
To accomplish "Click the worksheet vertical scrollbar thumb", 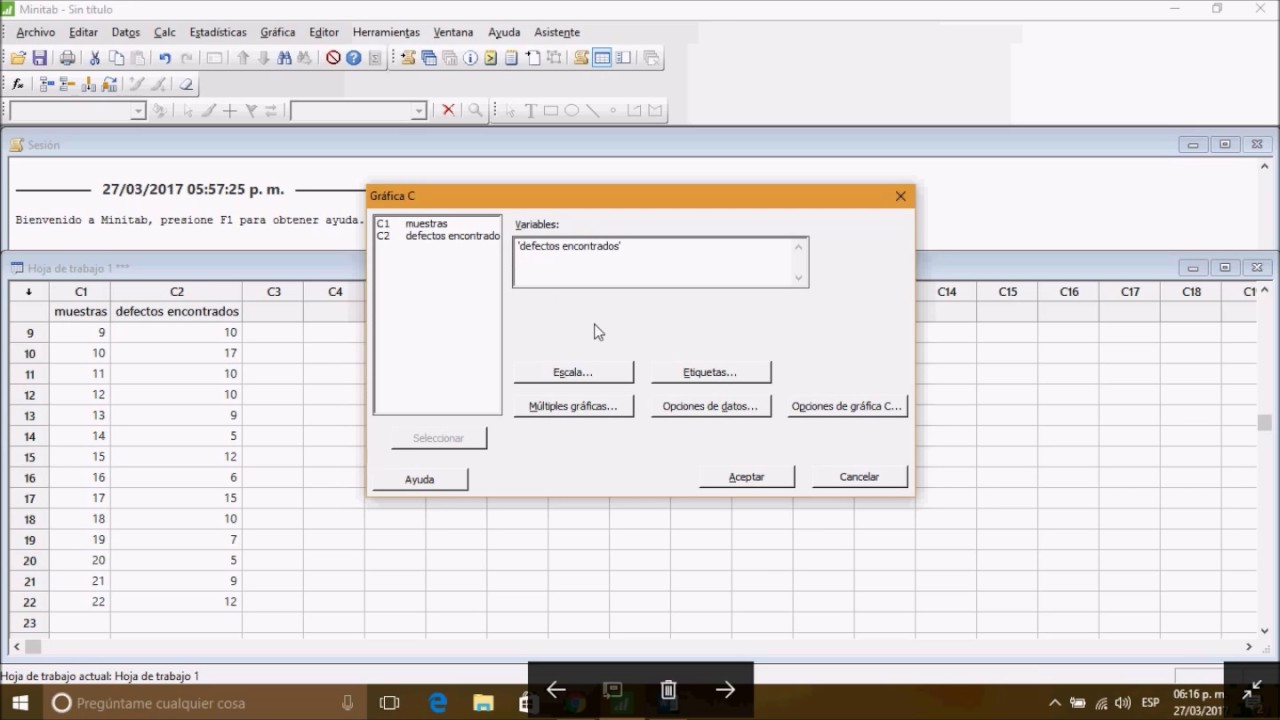I will point(1264,423).
